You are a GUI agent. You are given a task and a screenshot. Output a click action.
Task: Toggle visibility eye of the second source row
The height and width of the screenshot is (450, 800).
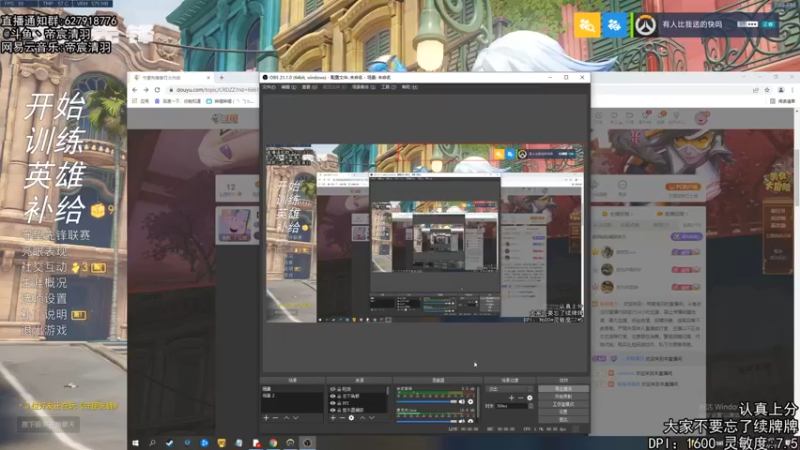[x=333, y=396]
